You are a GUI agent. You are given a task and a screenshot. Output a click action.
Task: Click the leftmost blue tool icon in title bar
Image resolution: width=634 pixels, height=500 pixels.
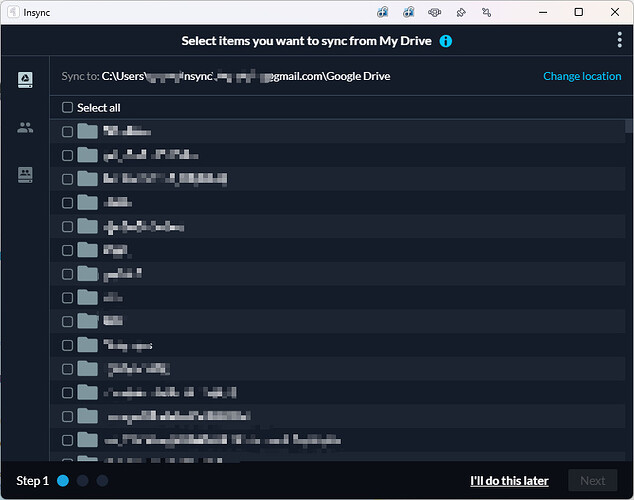(x=383, y=13)
